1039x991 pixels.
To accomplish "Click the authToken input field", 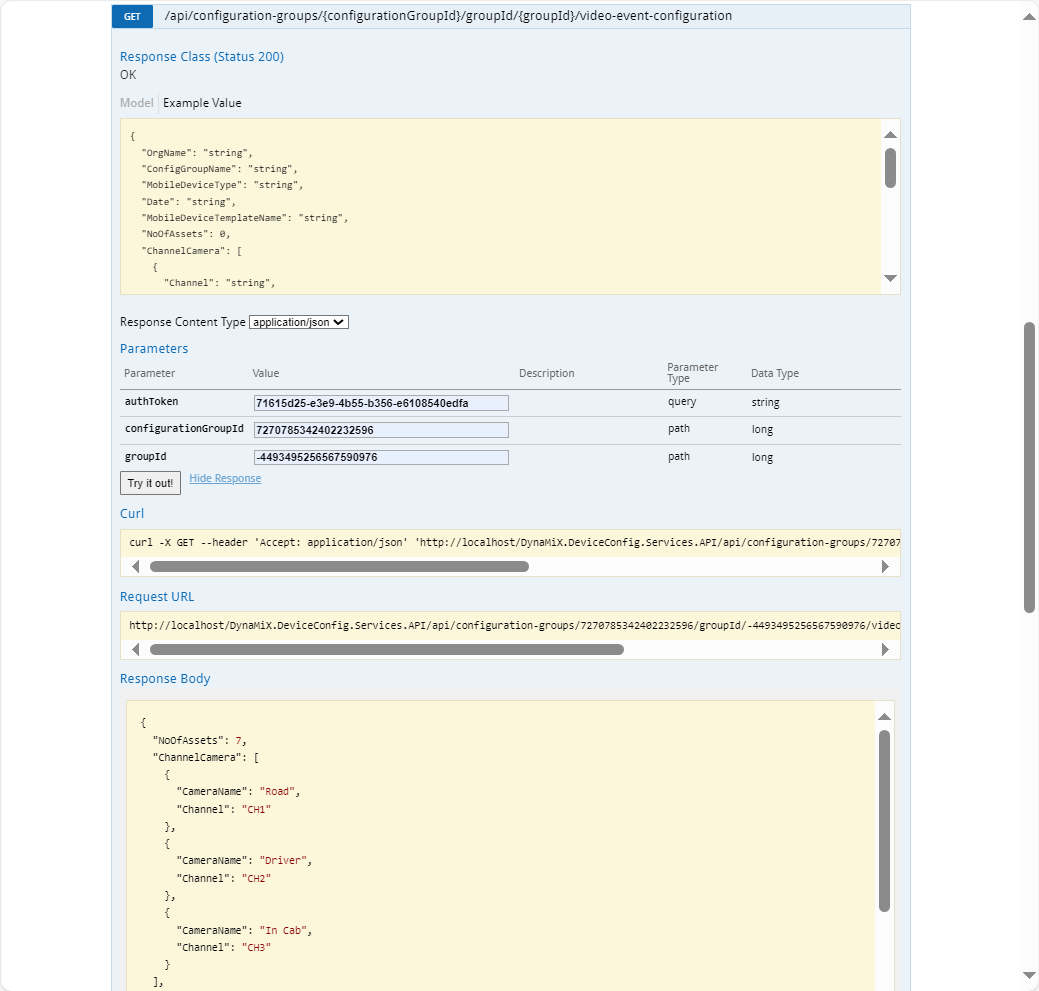I will click(381, 403).
